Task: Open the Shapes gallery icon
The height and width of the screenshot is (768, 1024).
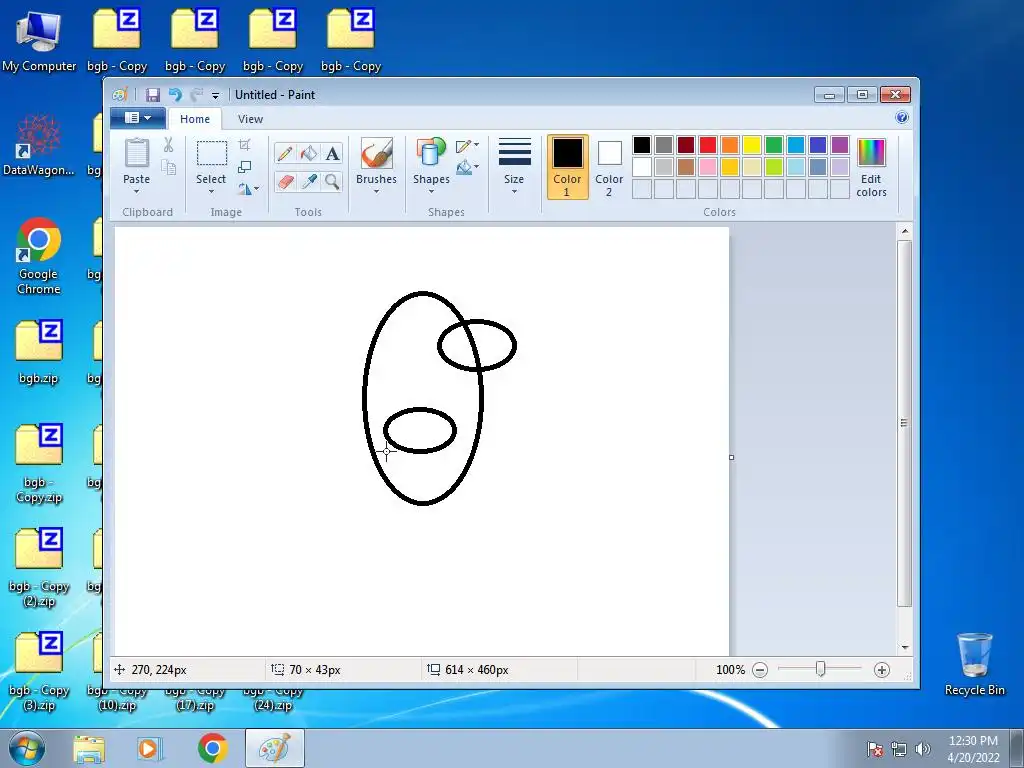Action: (x=430, y=152)
